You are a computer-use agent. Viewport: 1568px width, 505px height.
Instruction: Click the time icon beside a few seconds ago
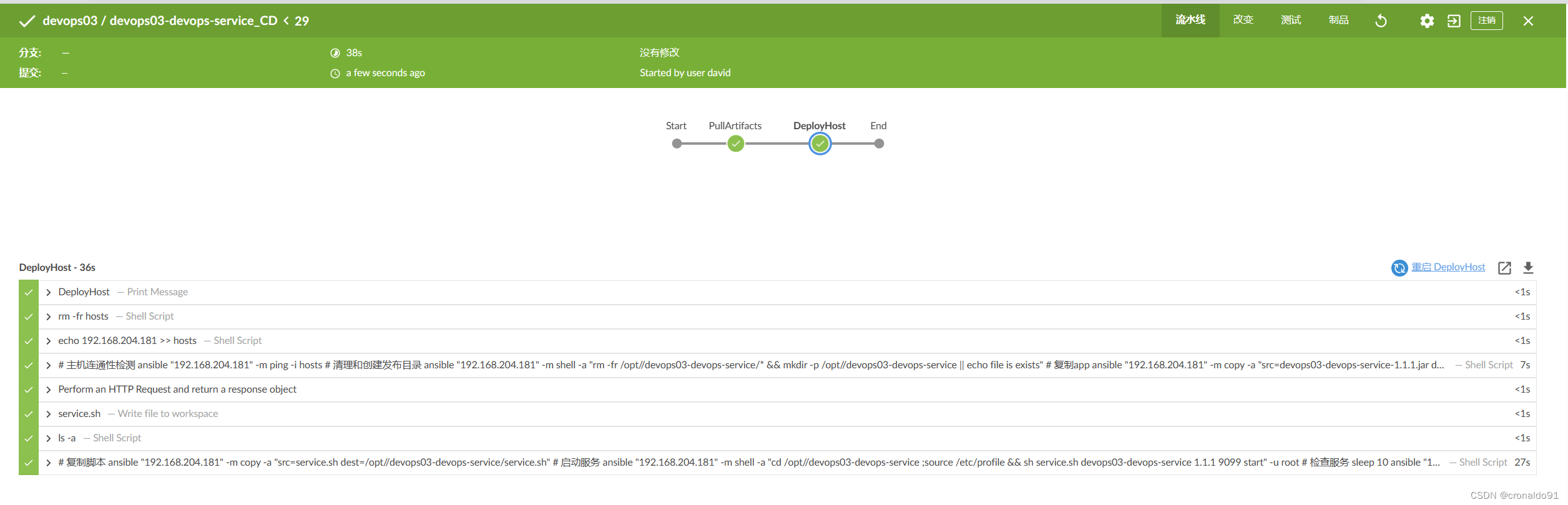tap(335, 74)
